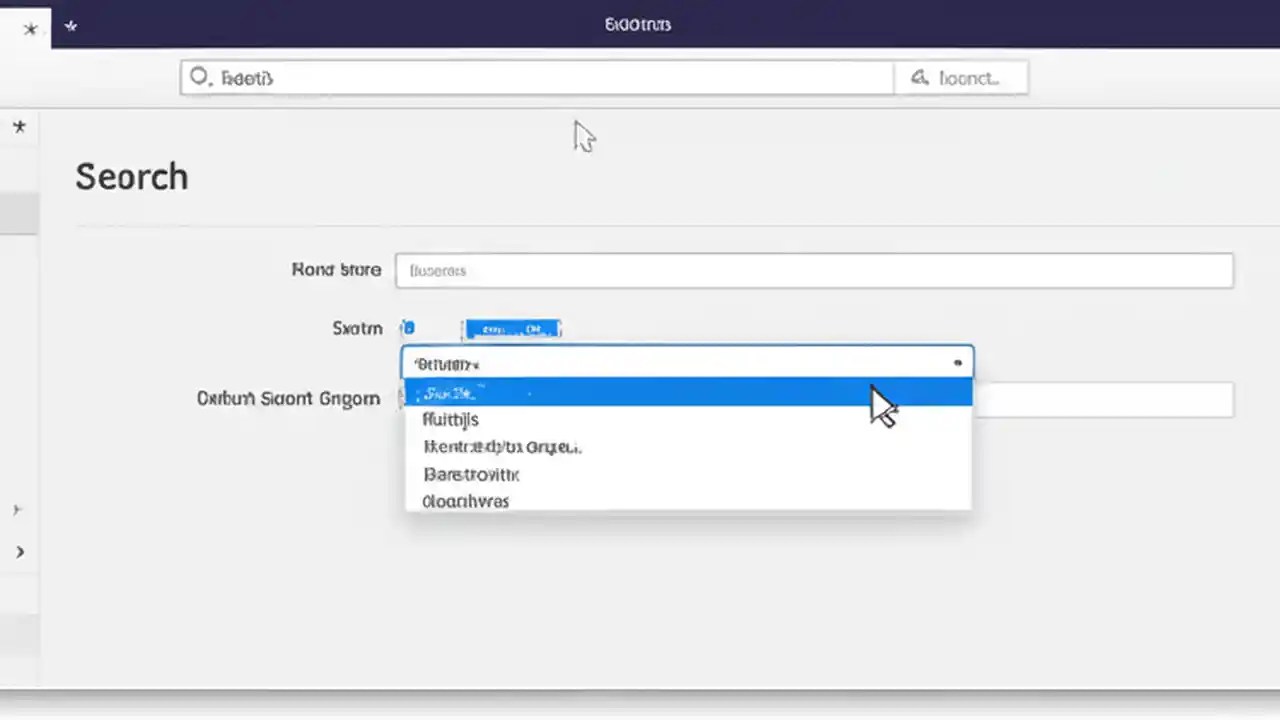This screenshot has width=1280, height=720.
Task: Select Fluitbjls from the open dropdown list
Action: pos(450,419)
